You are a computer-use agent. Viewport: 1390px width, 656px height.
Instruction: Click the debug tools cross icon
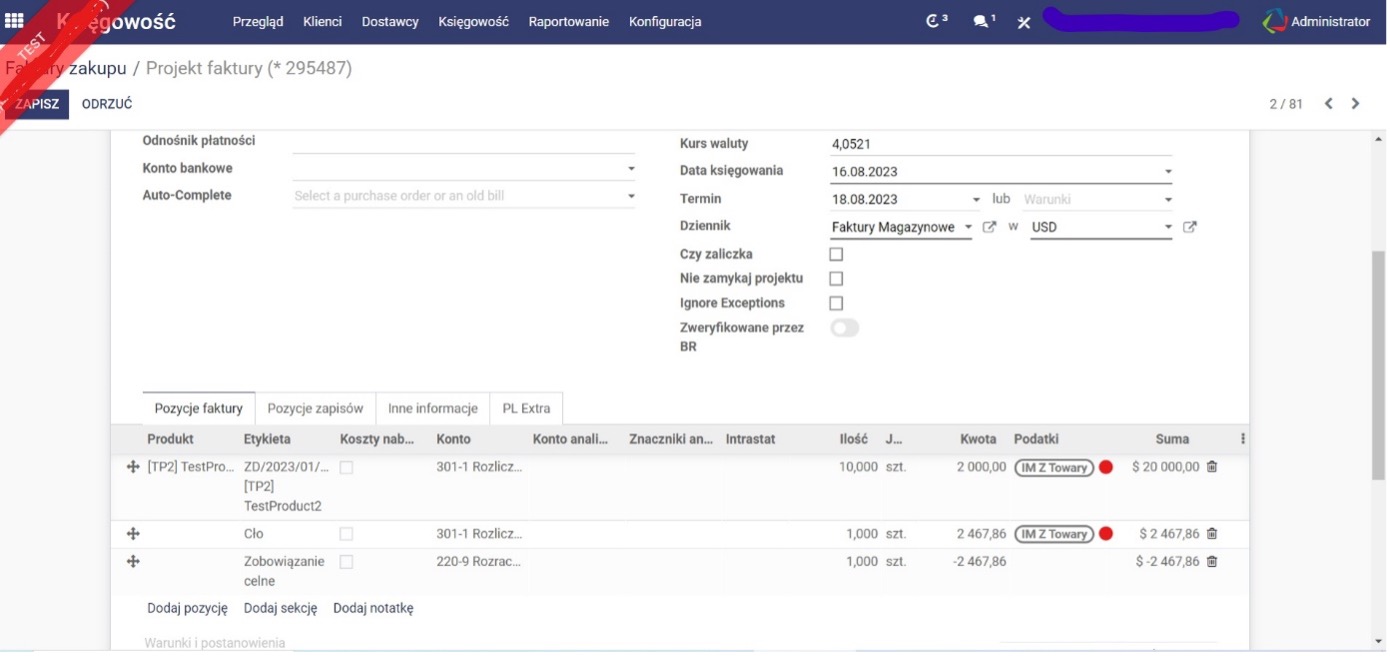1024,22
